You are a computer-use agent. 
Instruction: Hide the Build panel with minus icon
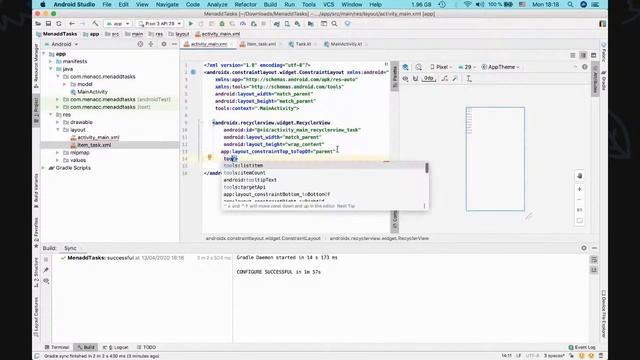[594, 248]
